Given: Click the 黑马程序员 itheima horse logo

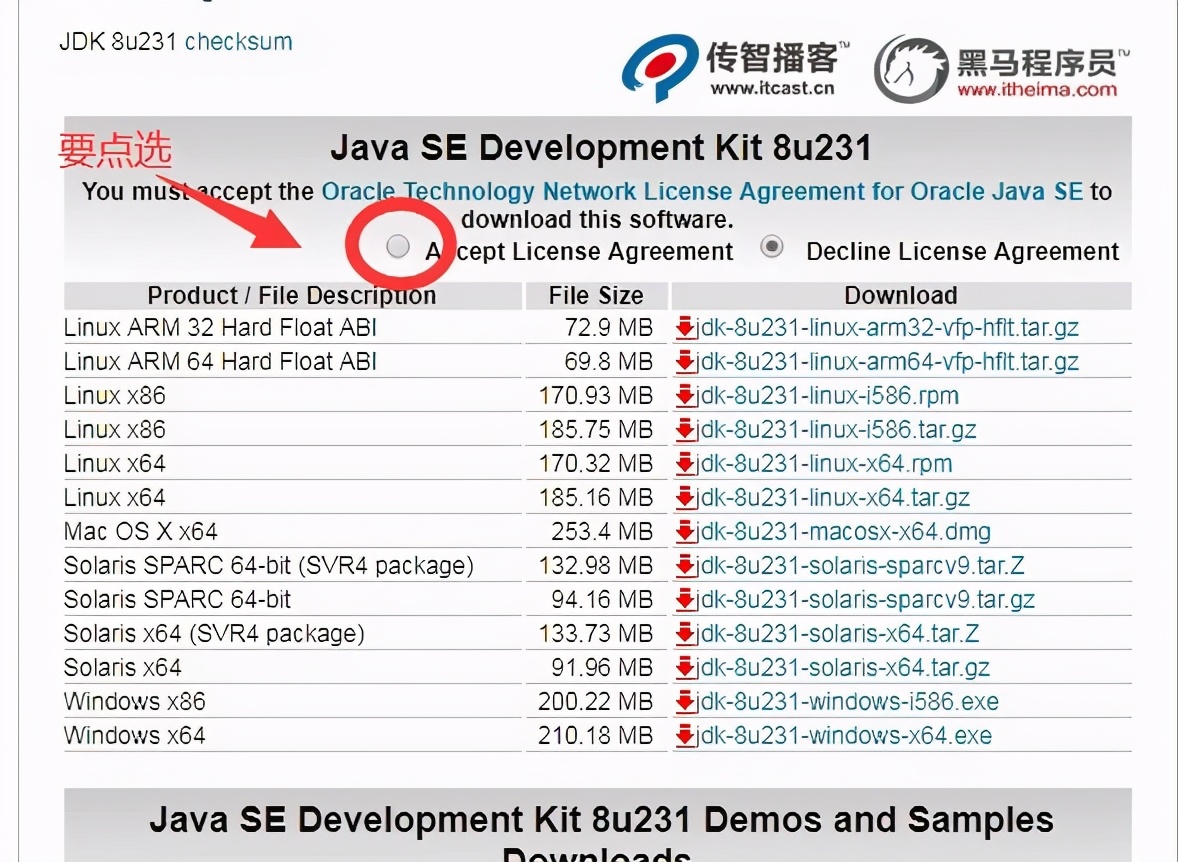Looking at the screenshot, I should point(908,68).
